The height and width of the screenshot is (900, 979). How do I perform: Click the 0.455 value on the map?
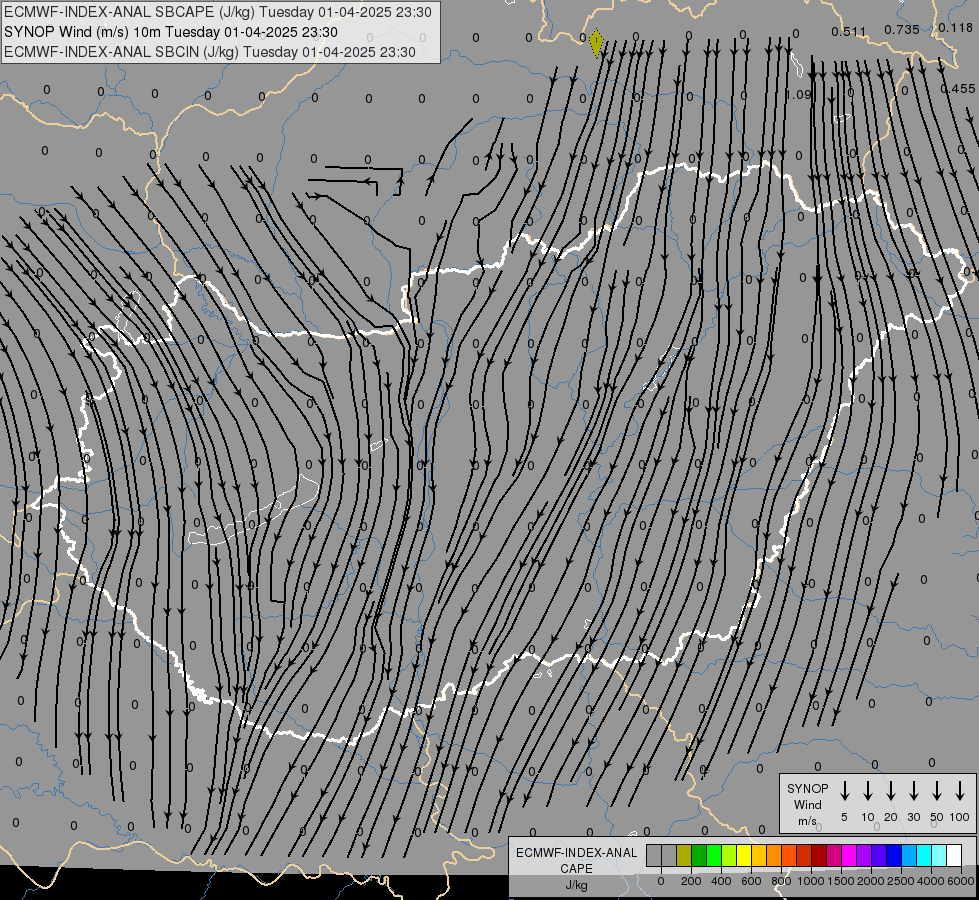pos(958,89)
